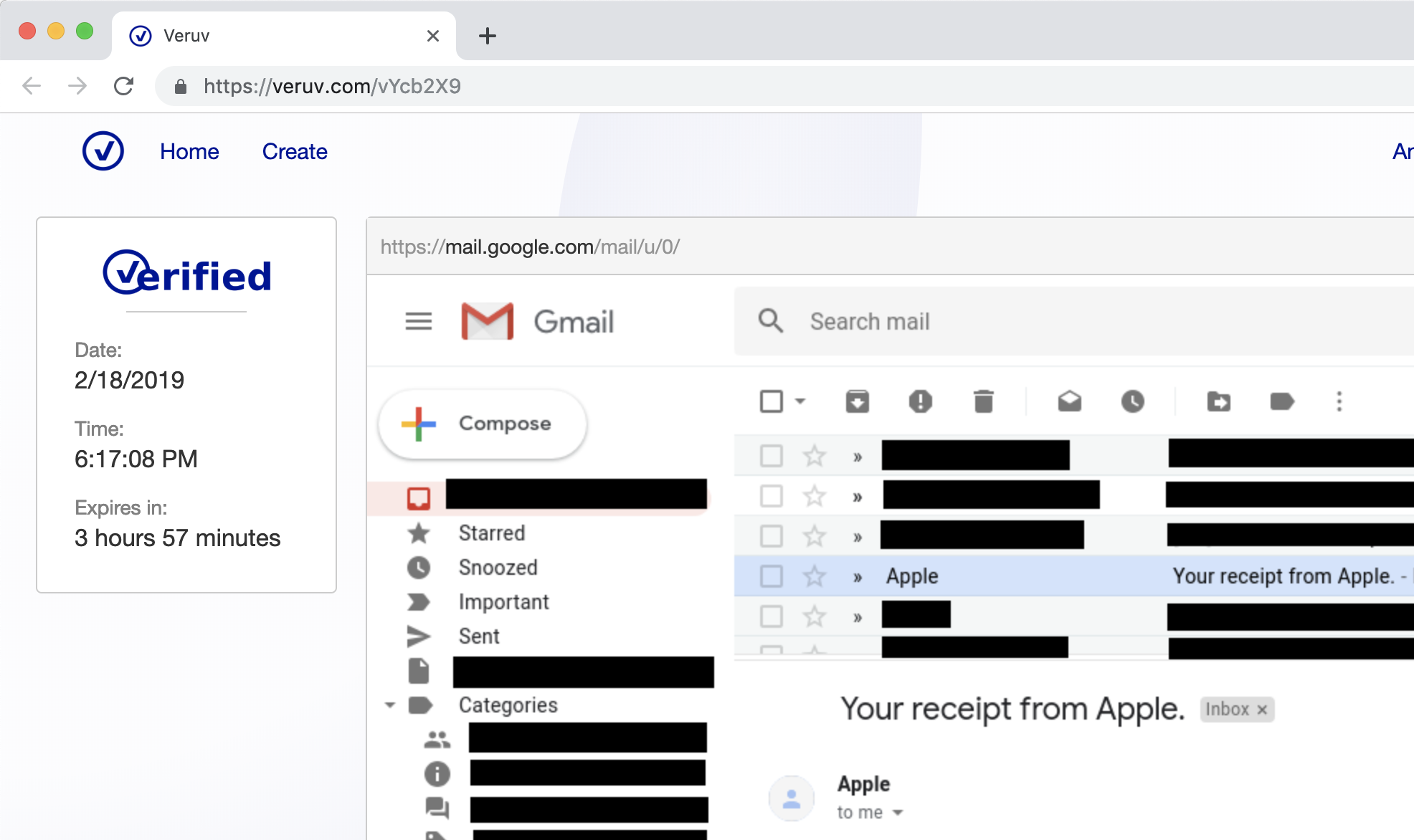Click the Snoozed clock icon in sidebar

coord(419,568)
